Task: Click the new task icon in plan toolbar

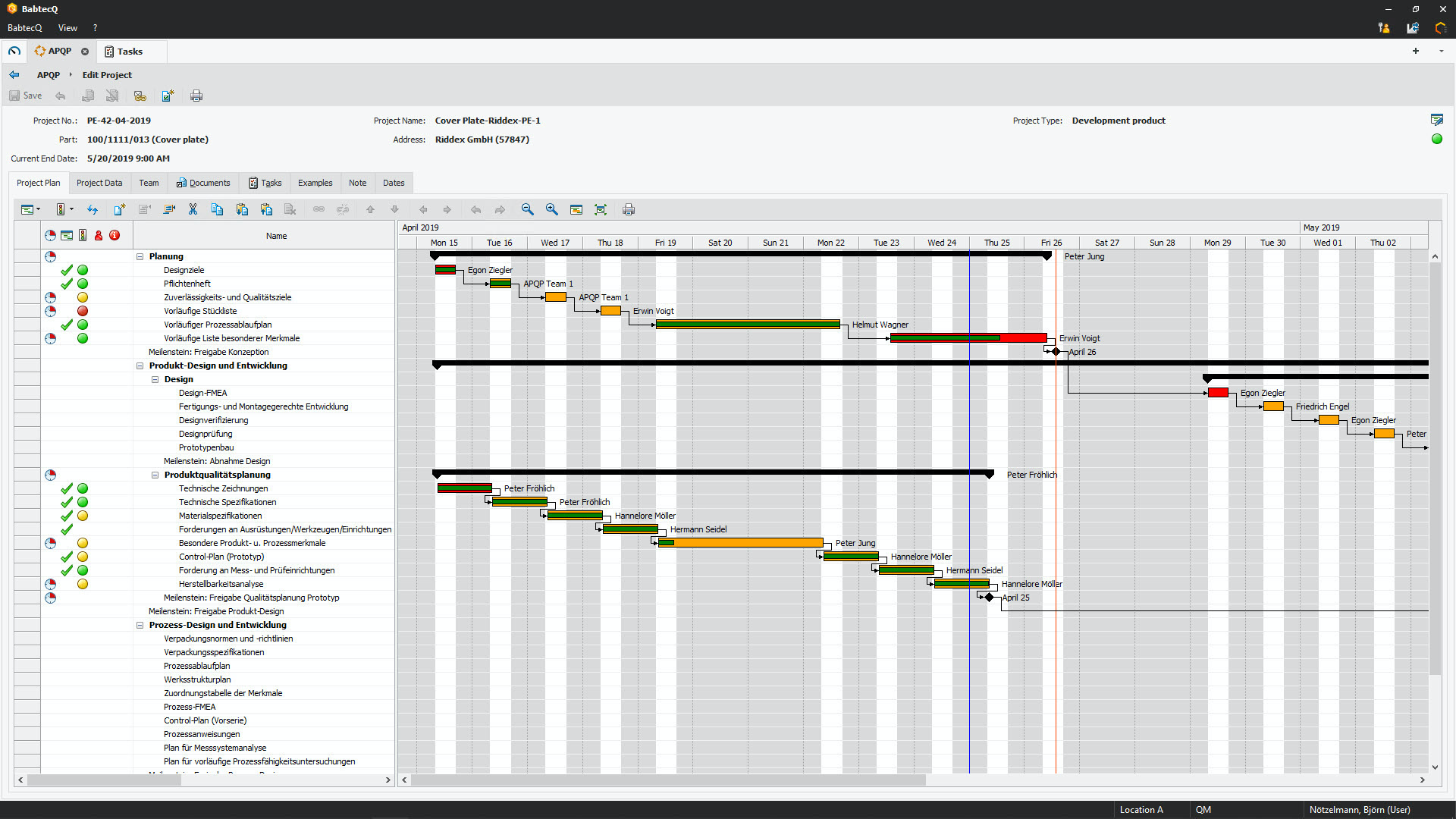Action: tap(119, 209)
